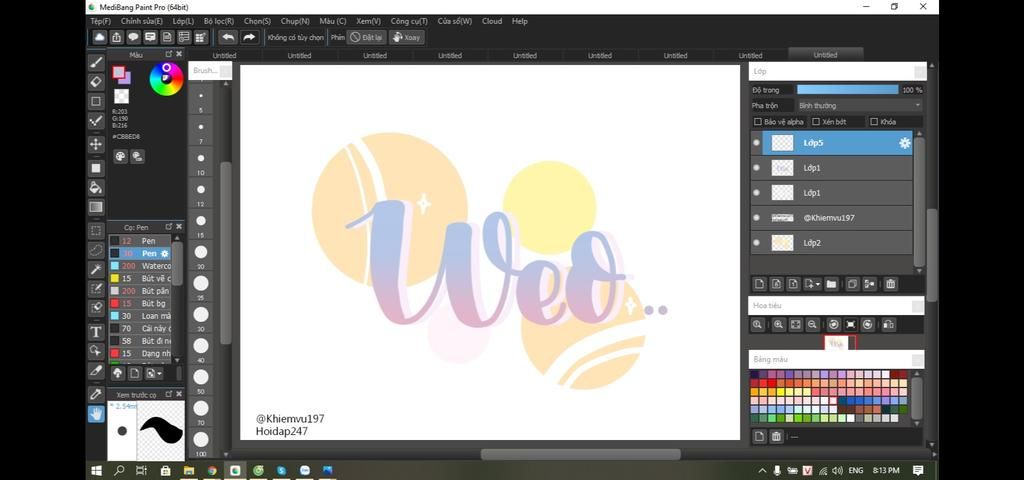Image resolution: width=1024 pixels, height=480 pixels.
Task: Select the Magic Wand tool
Action: coord(96,269)
